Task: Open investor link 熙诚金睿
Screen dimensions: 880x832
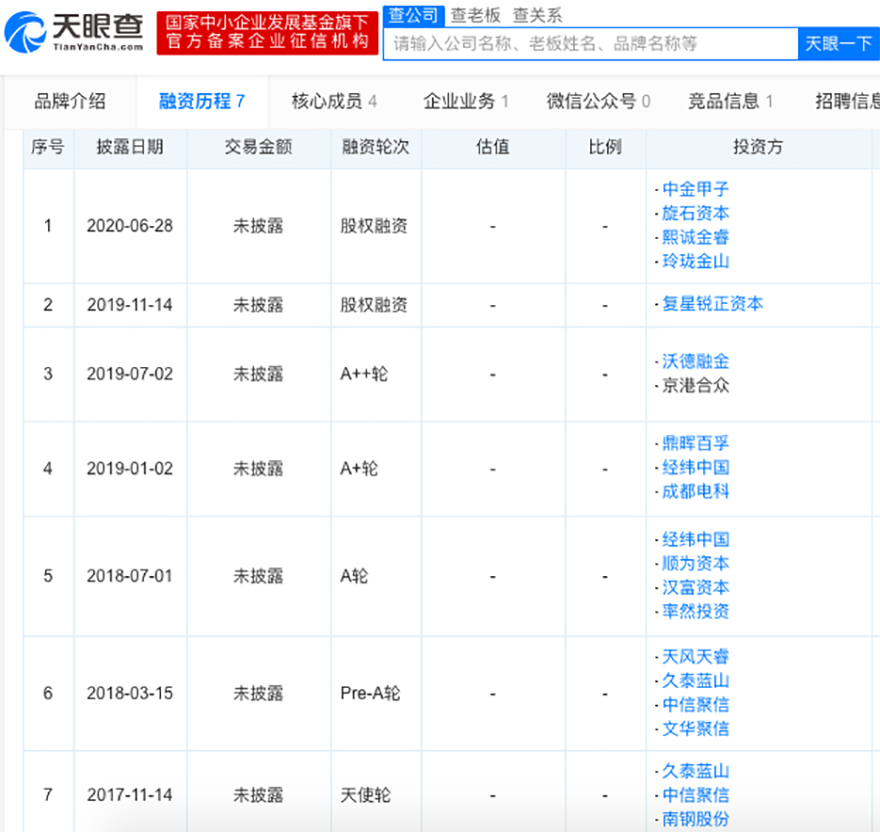Action: tap(695, 237)
